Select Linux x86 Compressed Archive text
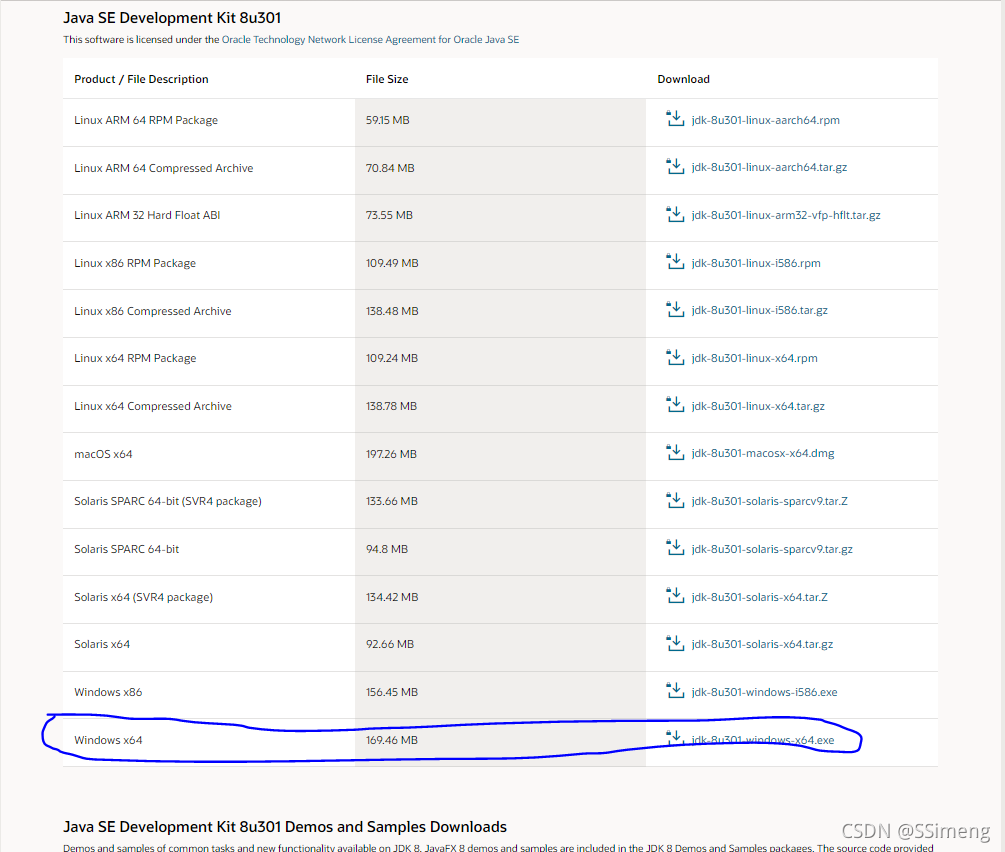This screenshot has height=852, width=1005. 153,312
